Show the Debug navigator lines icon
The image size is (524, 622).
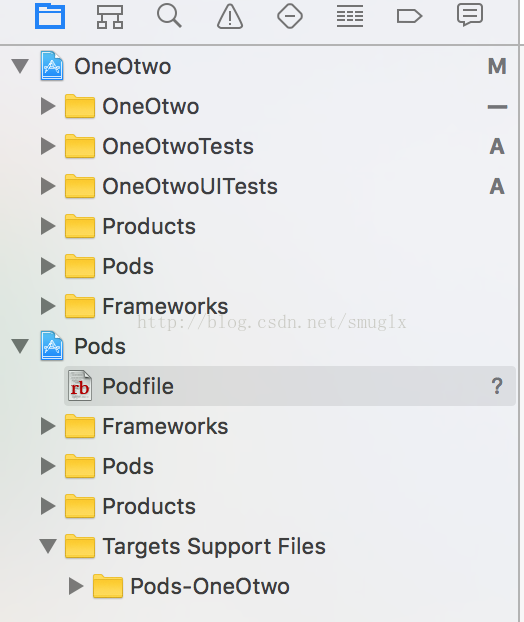(350, 16)
